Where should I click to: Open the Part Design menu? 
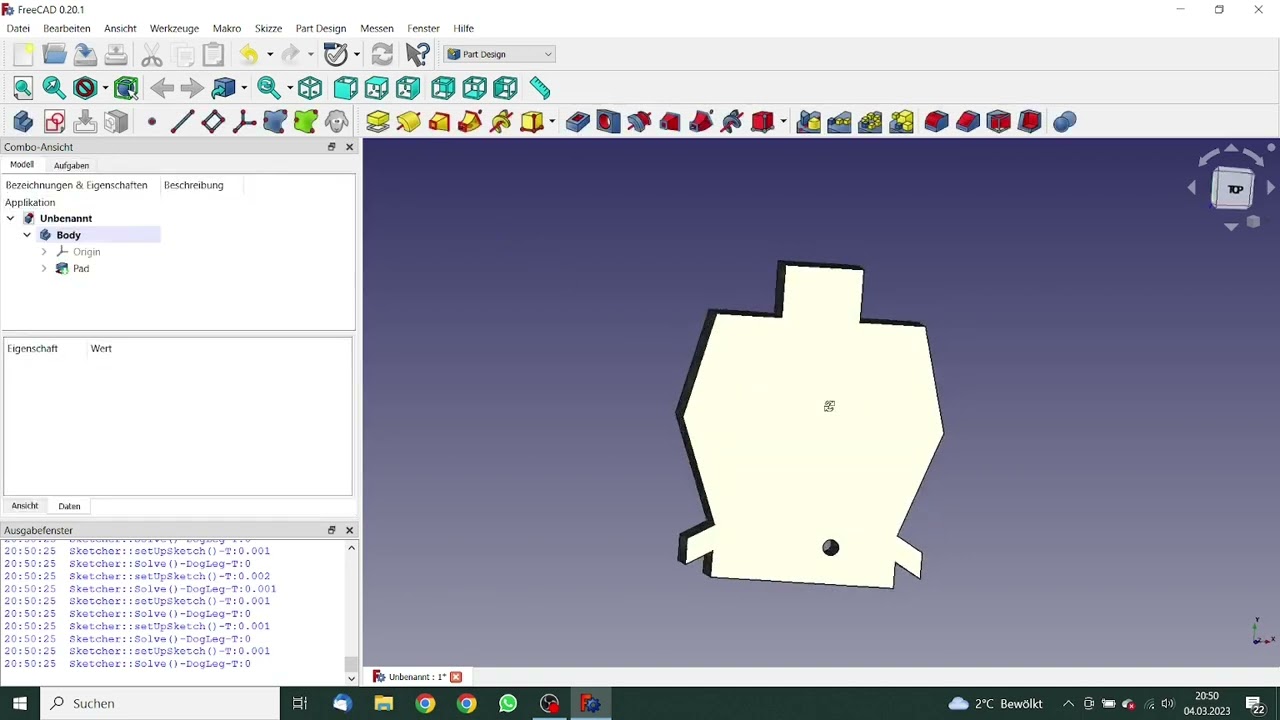[321, 28]
